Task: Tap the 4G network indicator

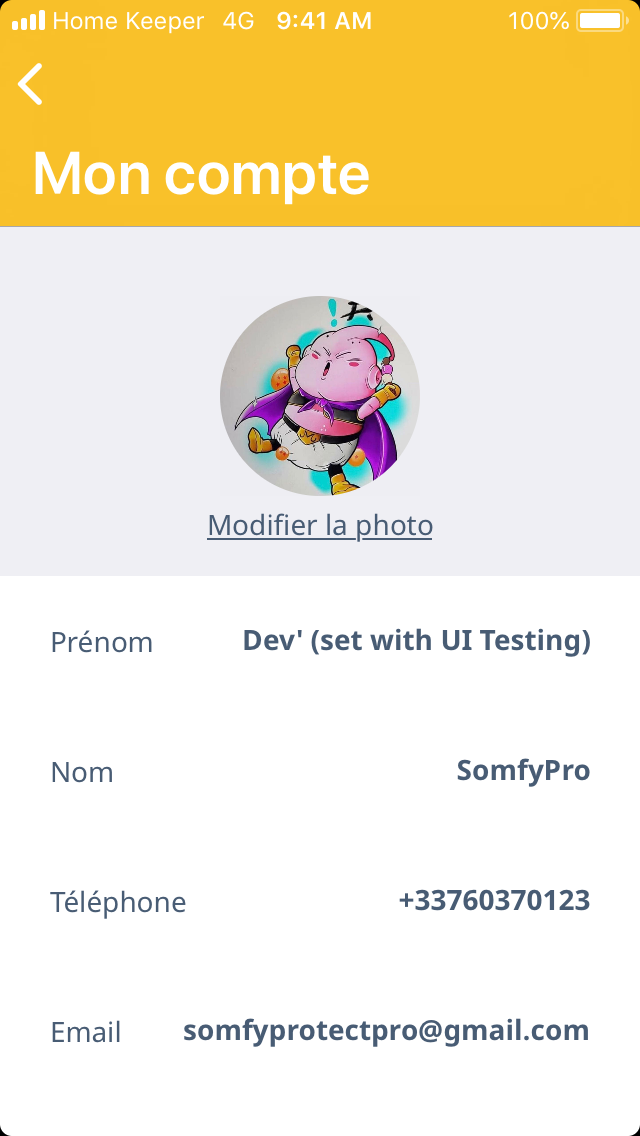Action: (238, 21)
